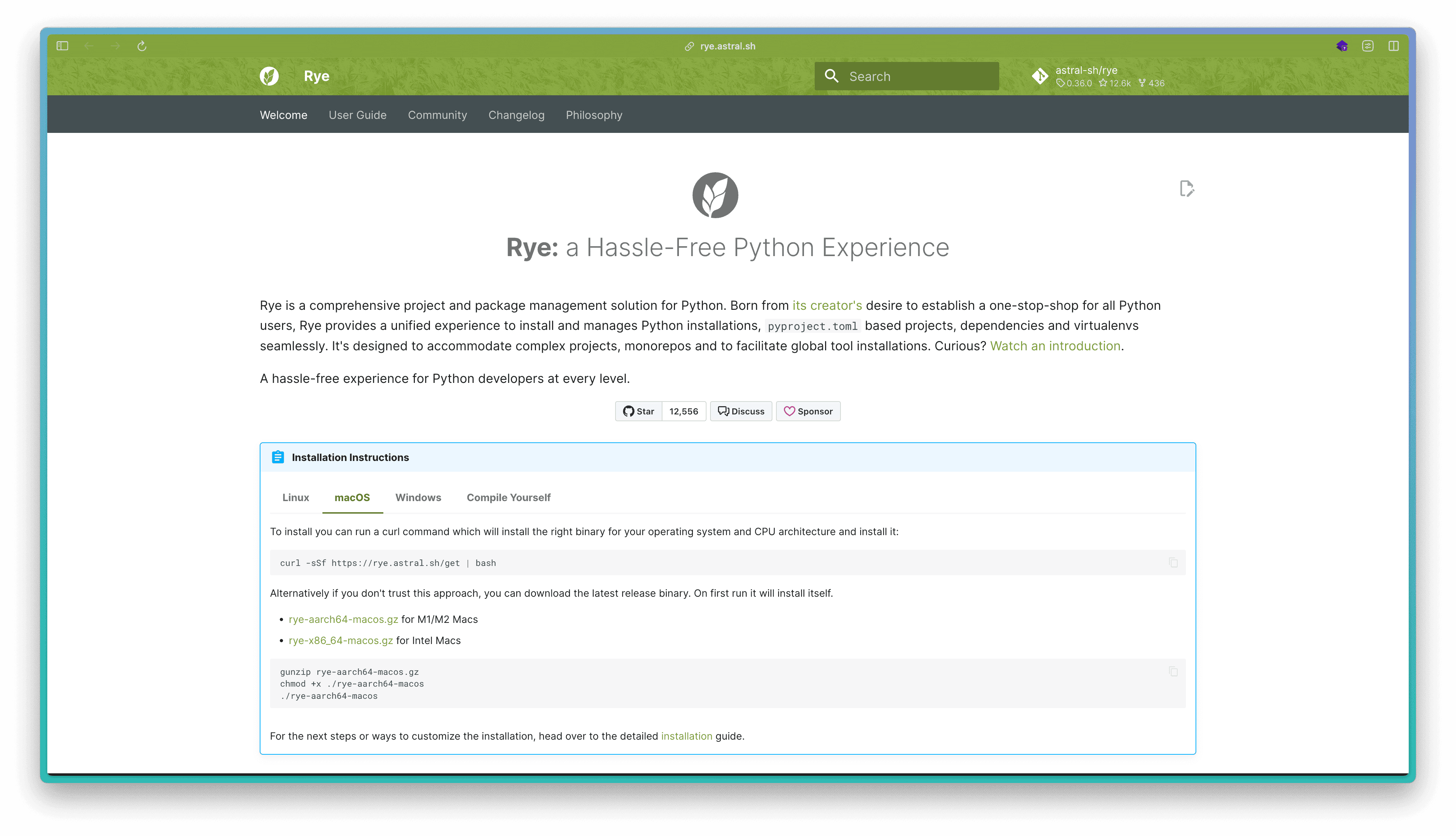The image size is (1456, 836).
Task: Copy the curl install command
Action: (x=1173, y=563)
